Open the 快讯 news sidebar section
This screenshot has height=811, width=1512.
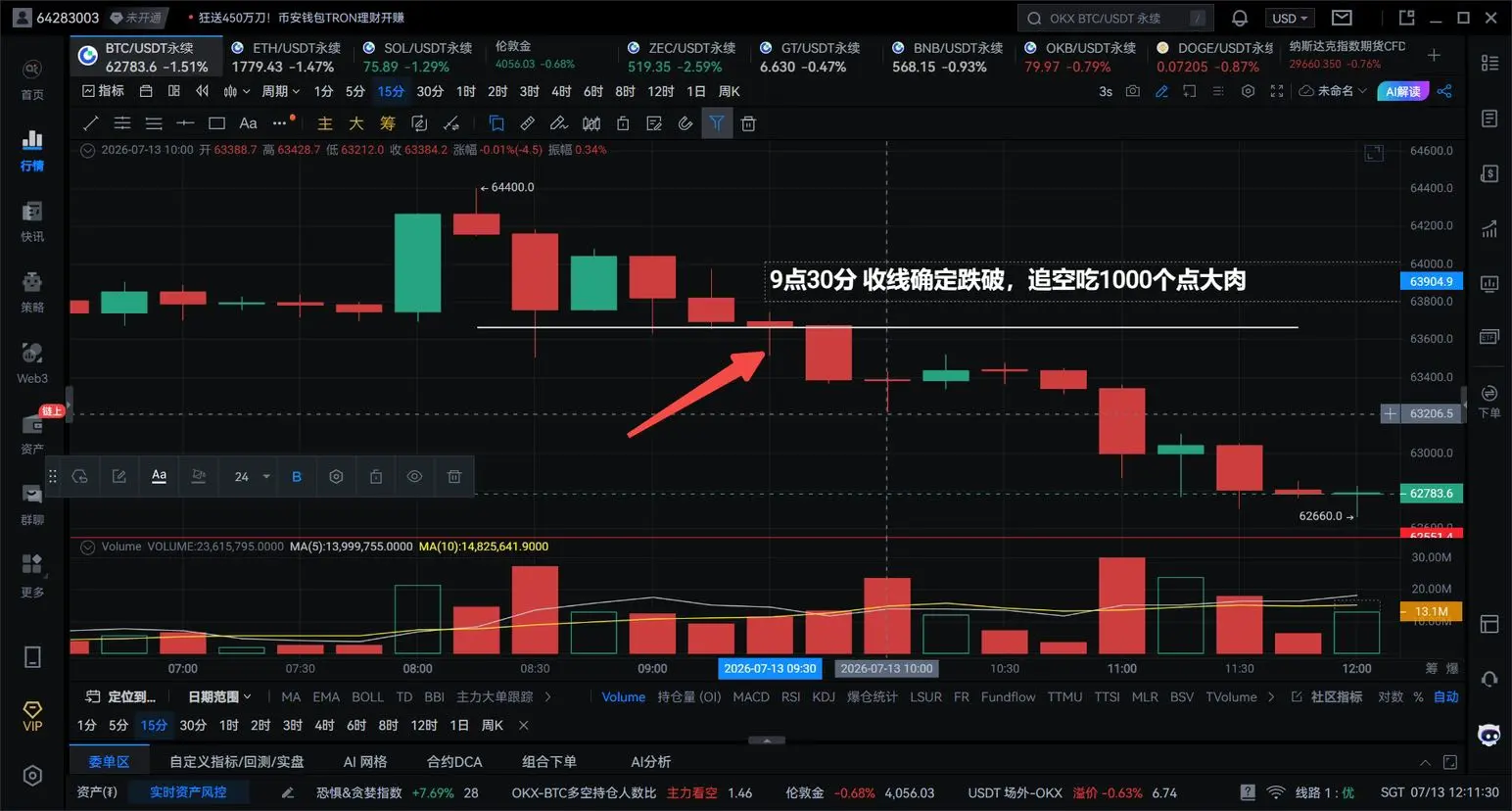32,221
